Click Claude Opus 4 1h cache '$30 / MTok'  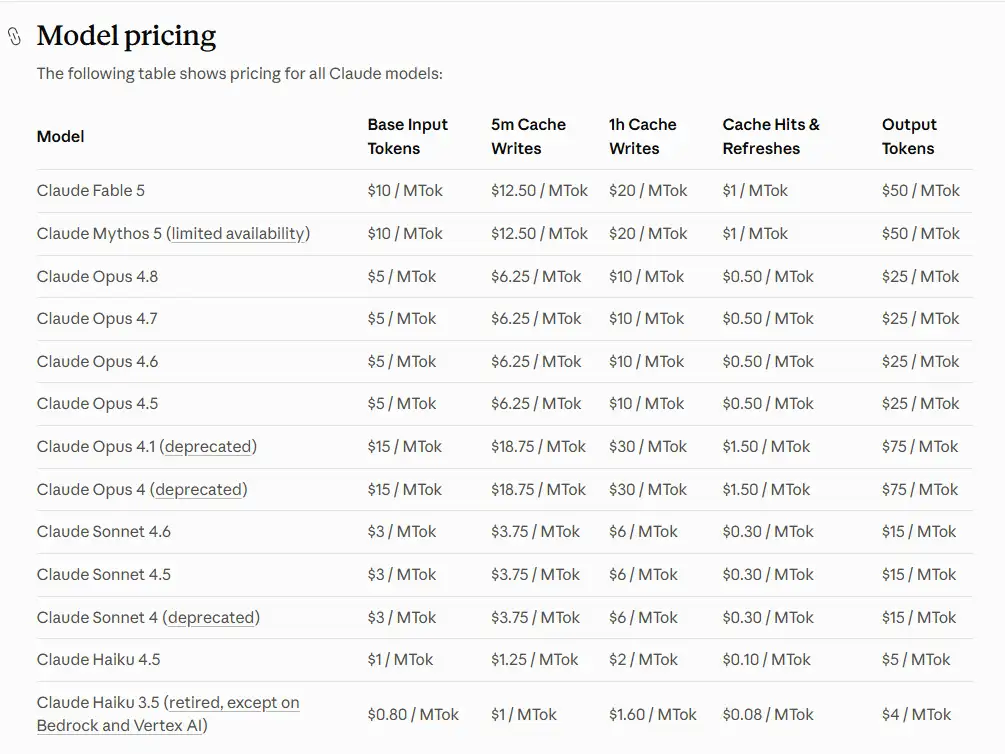647,490
